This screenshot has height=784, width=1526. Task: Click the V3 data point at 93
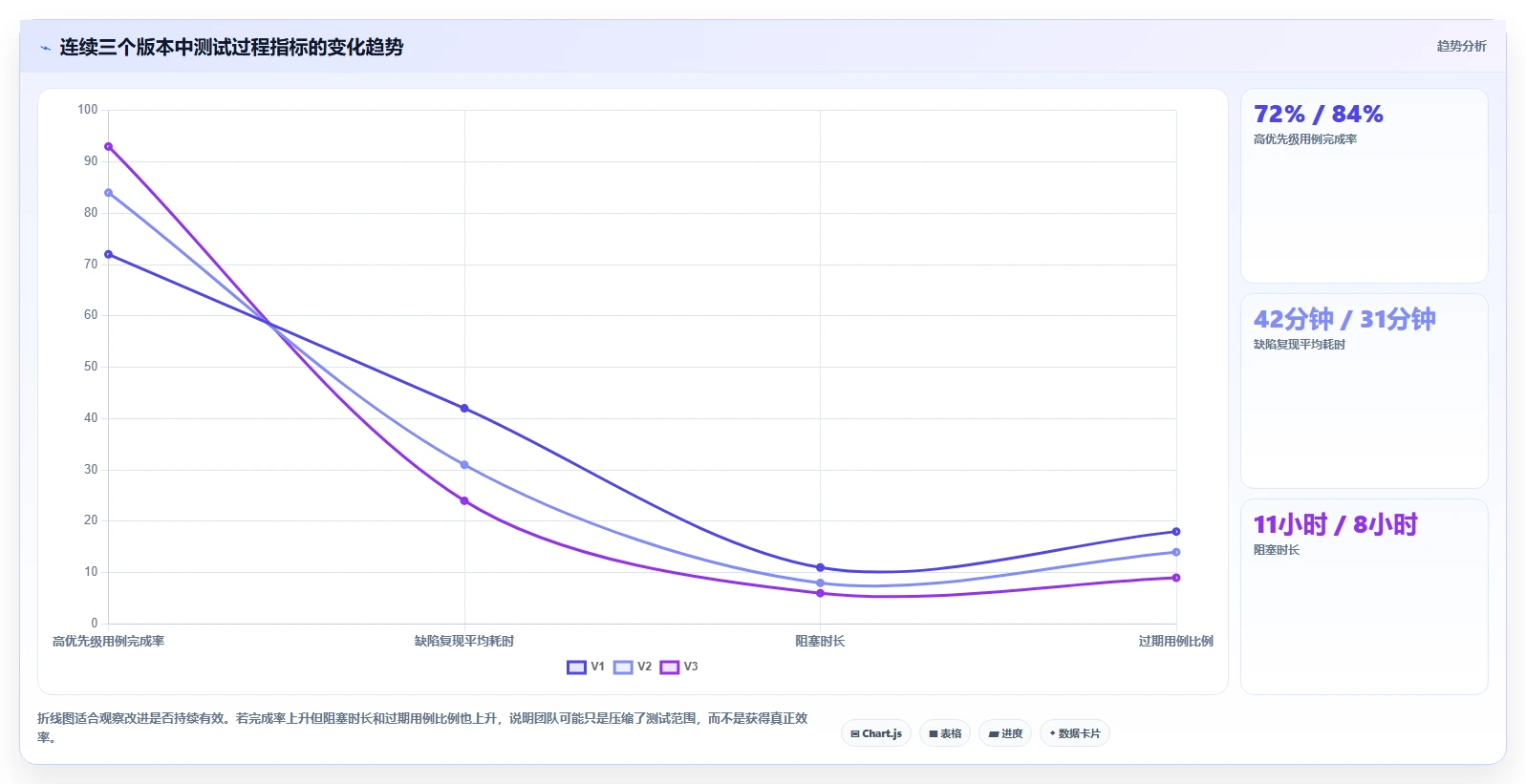pyautogui.click(x=109, y=147)
